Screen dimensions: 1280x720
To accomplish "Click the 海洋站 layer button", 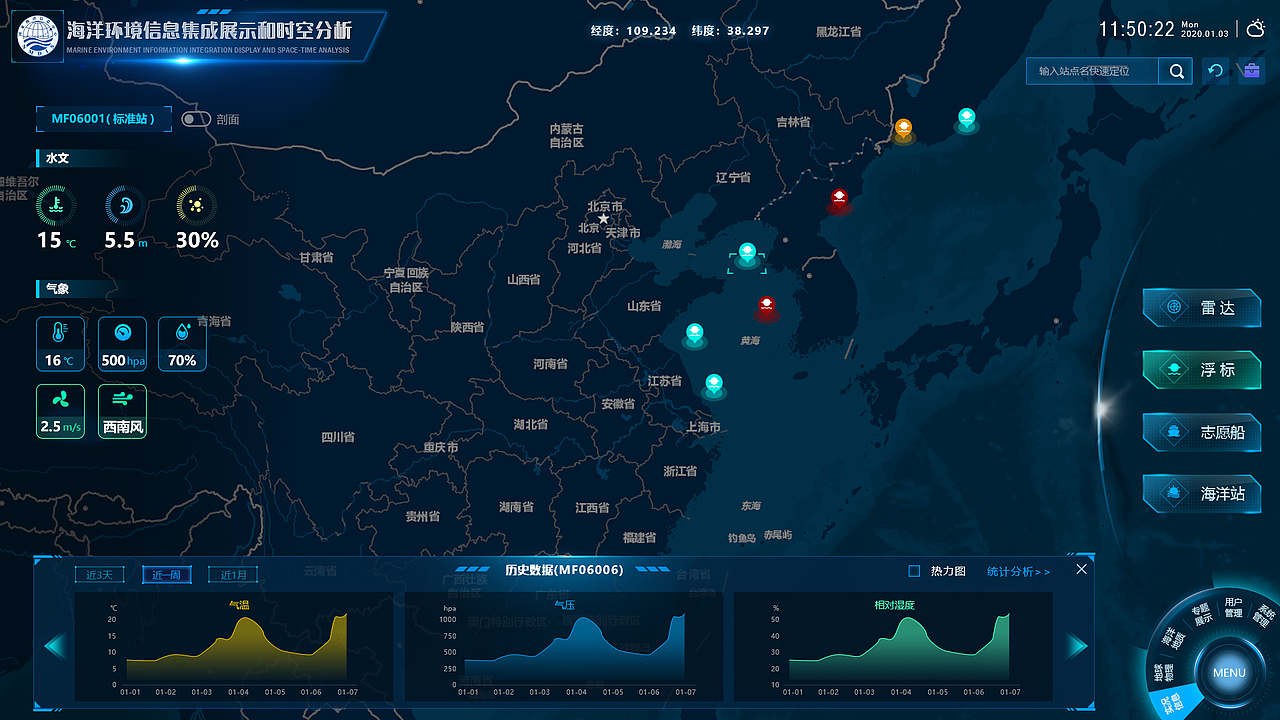I will (1202, 493).
